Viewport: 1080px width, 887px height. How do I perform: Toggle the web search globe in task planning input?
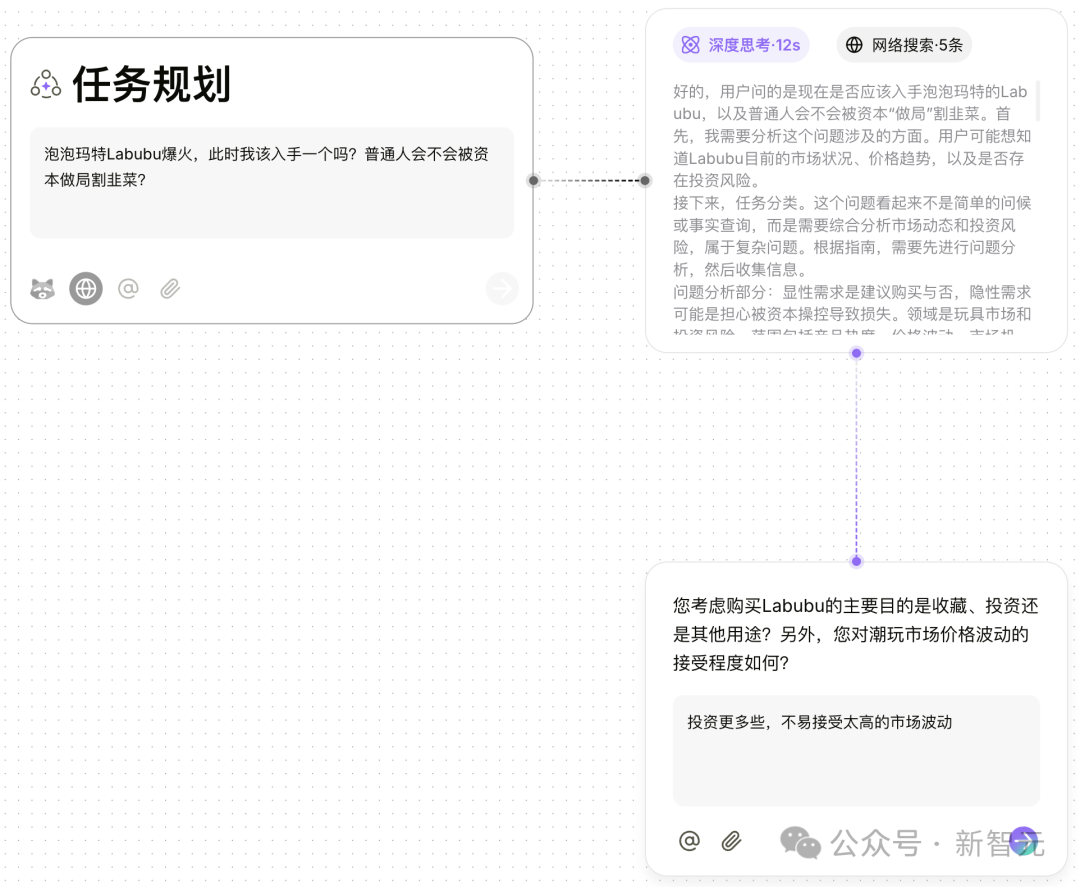coord(85,288)
